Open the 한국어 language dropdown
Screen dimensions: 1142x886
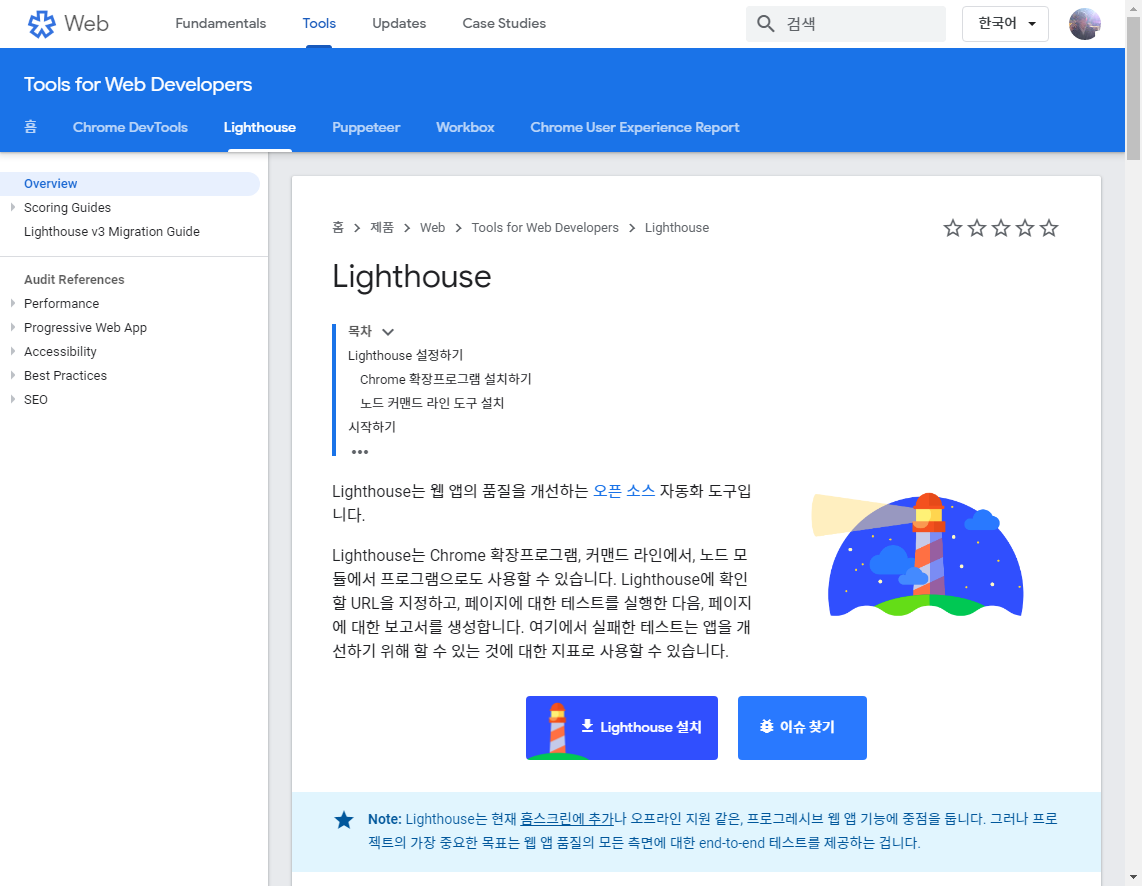click(1005, 24)
